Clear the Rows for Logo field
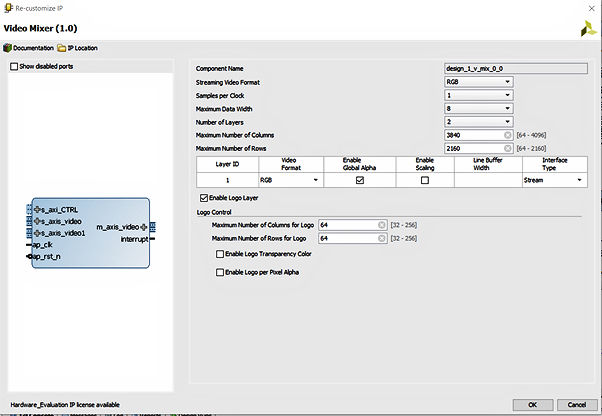This screenshot has width=602, height=416. coord(382,238)
